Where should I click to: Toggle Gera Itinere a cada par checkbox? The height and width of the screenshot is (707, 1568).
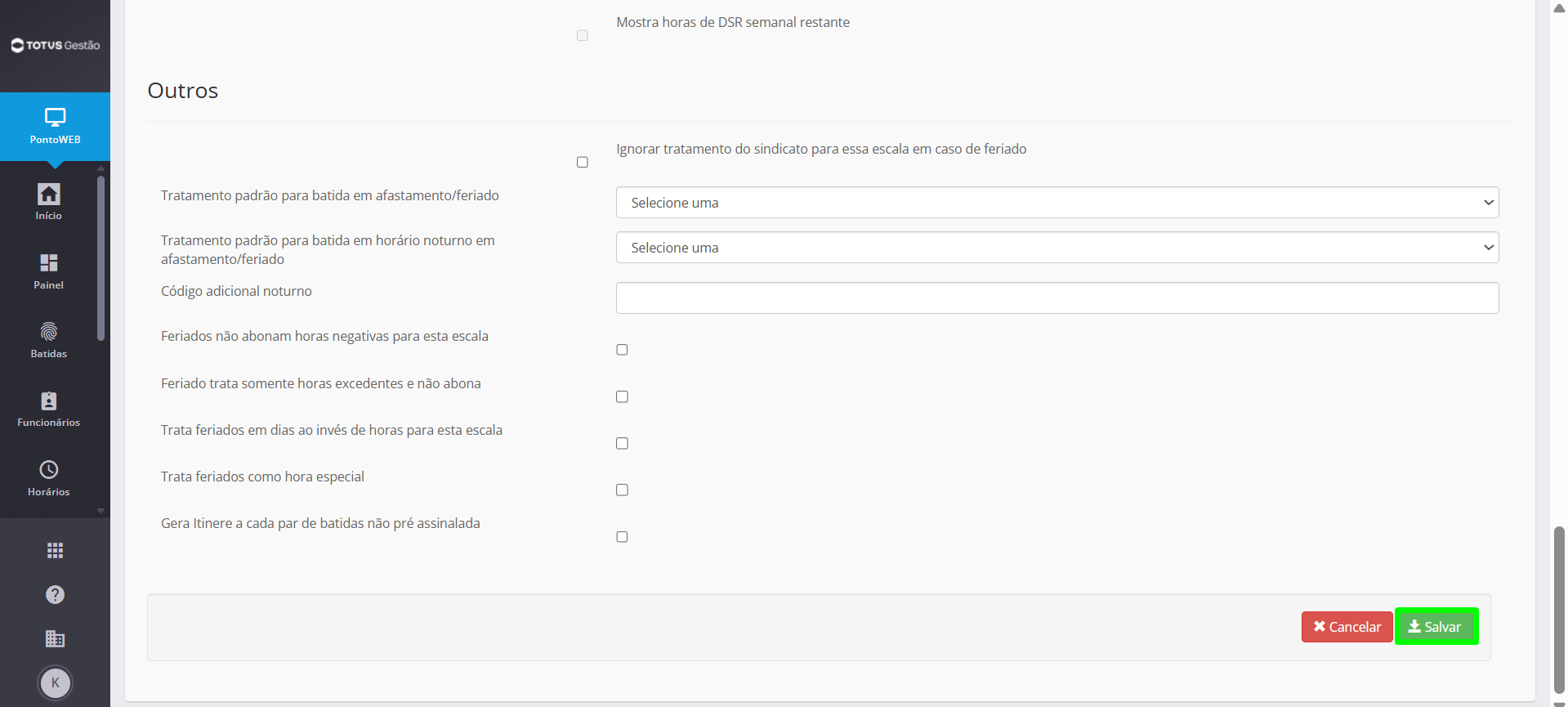click(x=622, y=537)
